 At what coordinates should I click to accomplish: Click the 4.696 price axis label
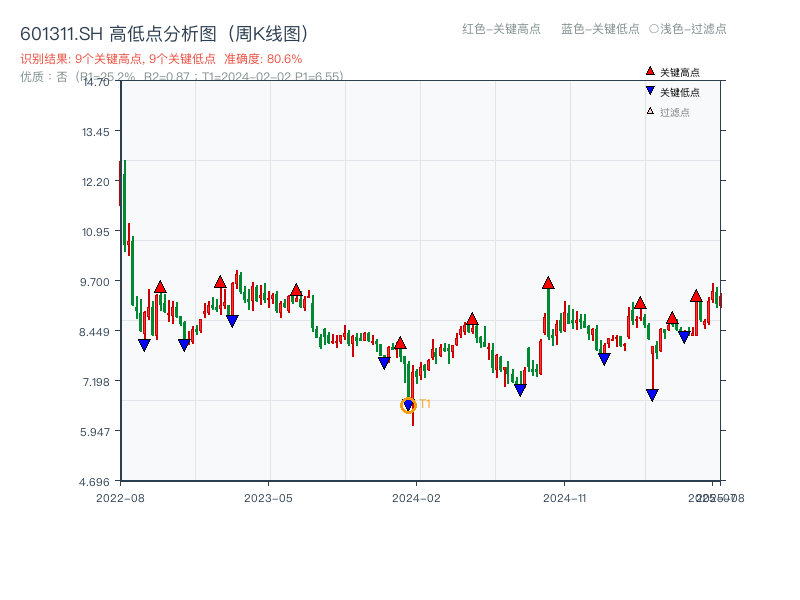click(x=94, y=482)
